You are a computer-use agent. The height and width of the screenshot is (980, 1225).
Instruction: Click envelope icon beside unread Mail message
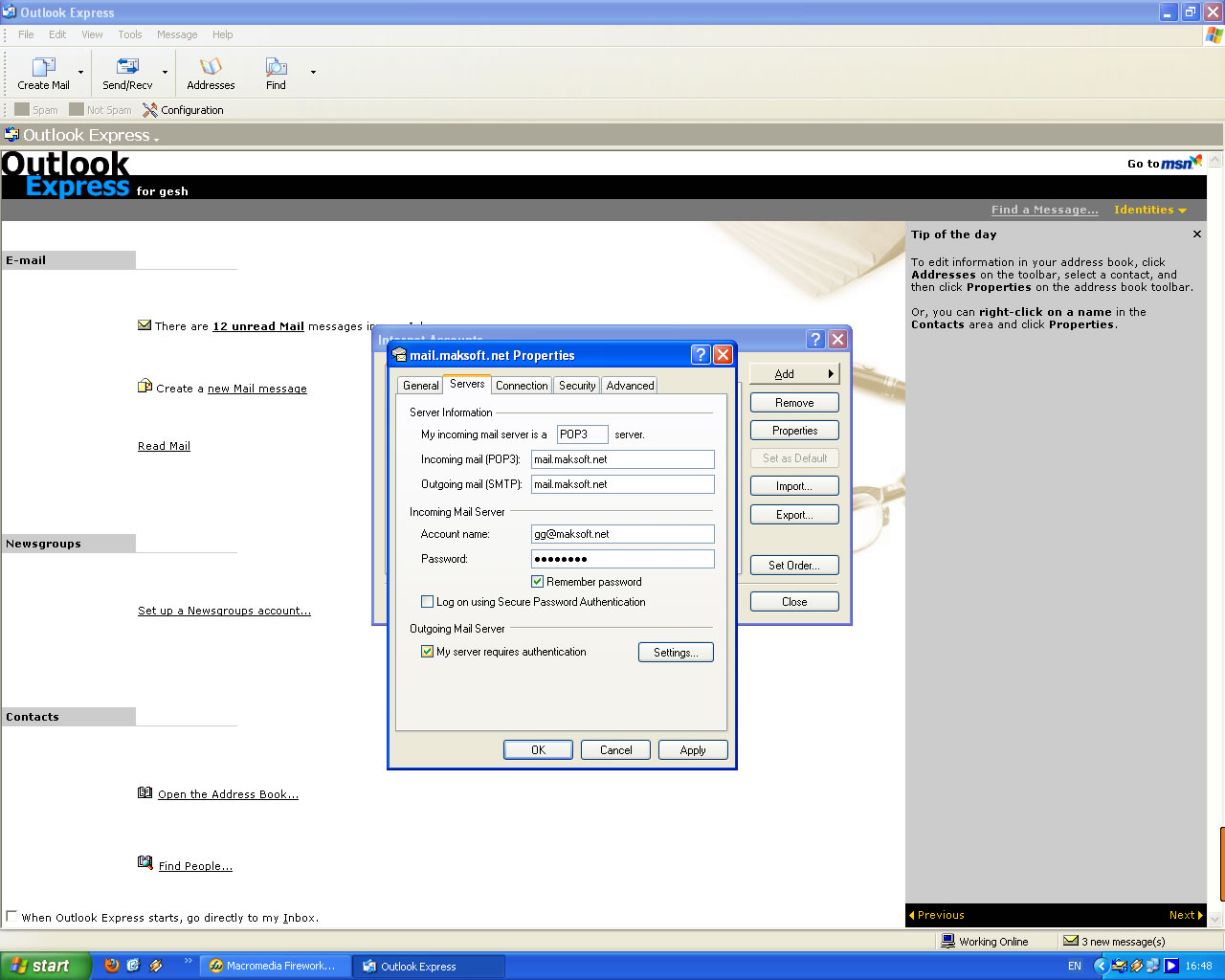(145, 325)
